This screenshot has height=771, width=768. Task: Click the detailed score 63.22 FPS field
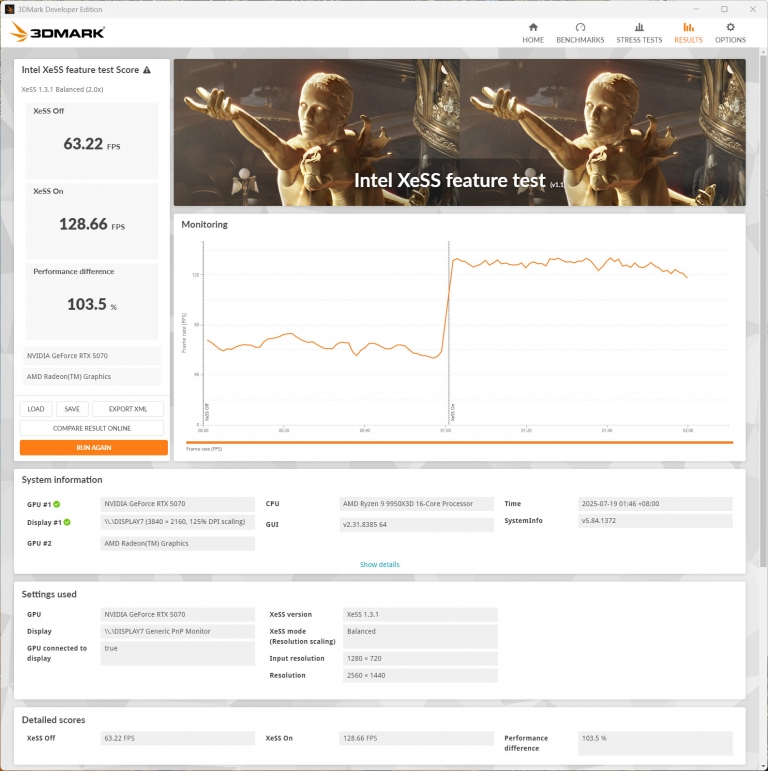[177, 739]
